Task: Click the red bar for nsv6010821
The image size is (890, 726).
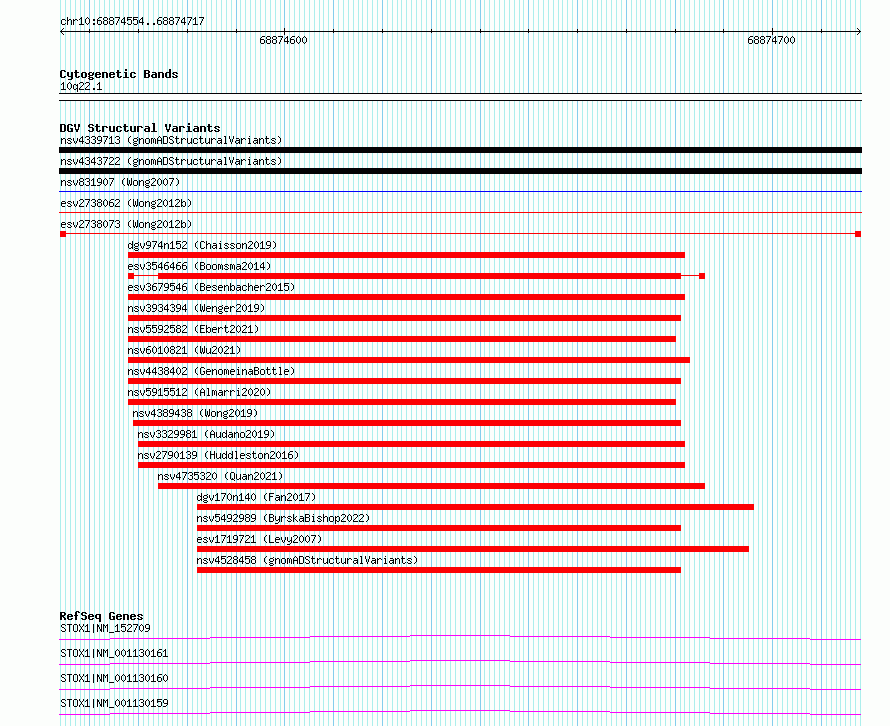Action: [409, 360]
